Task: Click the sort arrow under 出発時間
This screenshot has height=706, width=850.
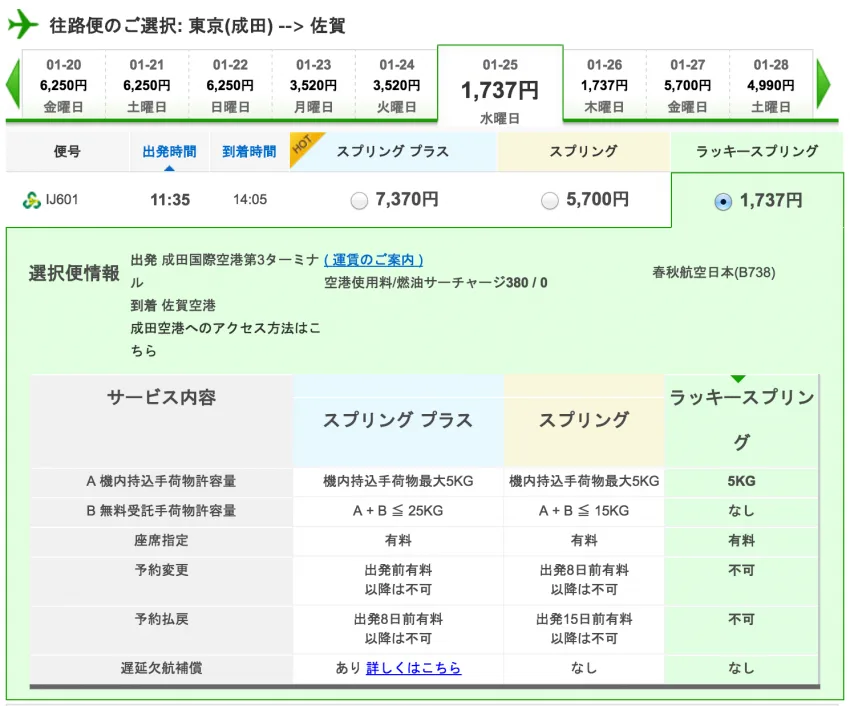Action: (x=169, y=169)
